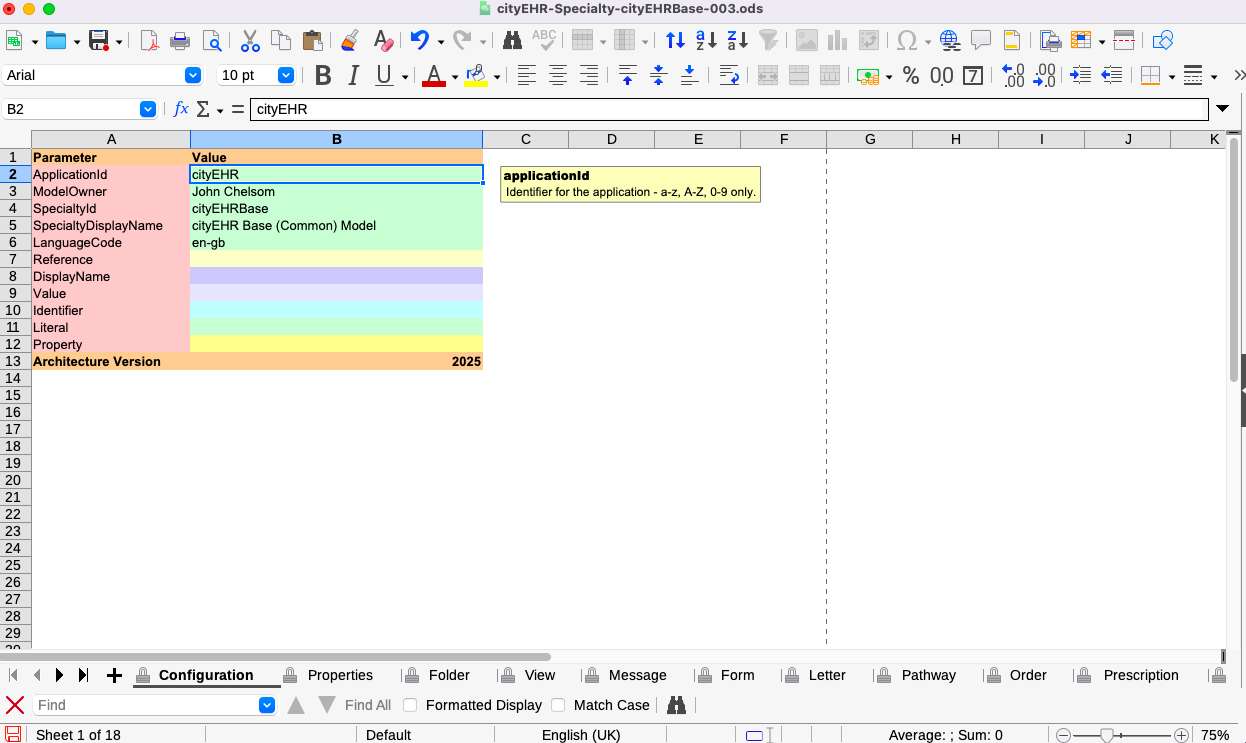The image size is (1246, 743).
Task: Align cell content to top
Action: [627, 75]
